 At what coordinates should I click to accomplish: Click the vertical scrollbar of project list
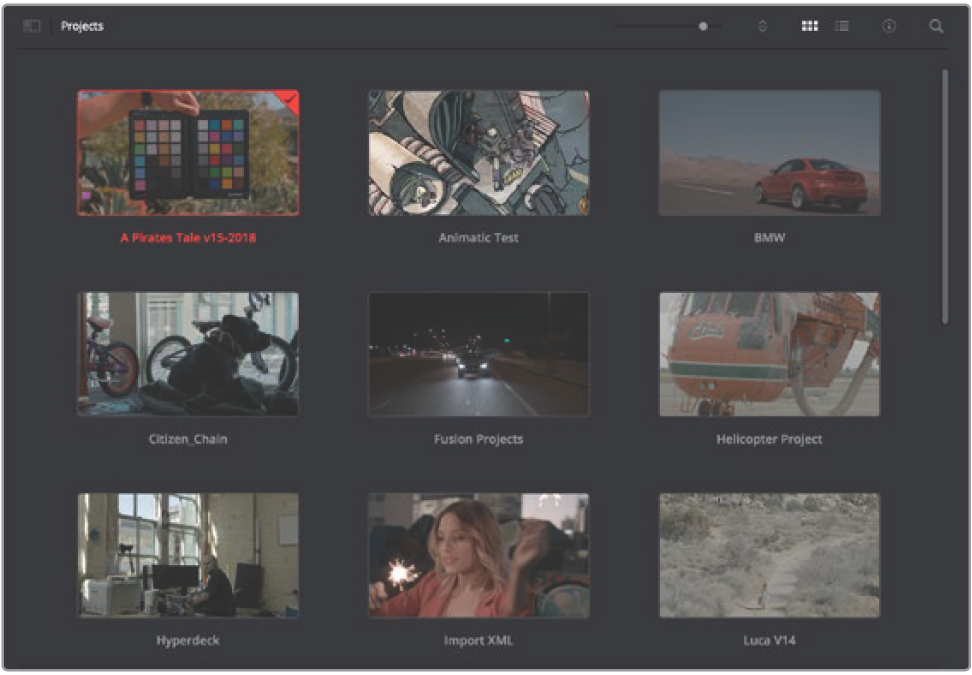click(x=945, y=196)
